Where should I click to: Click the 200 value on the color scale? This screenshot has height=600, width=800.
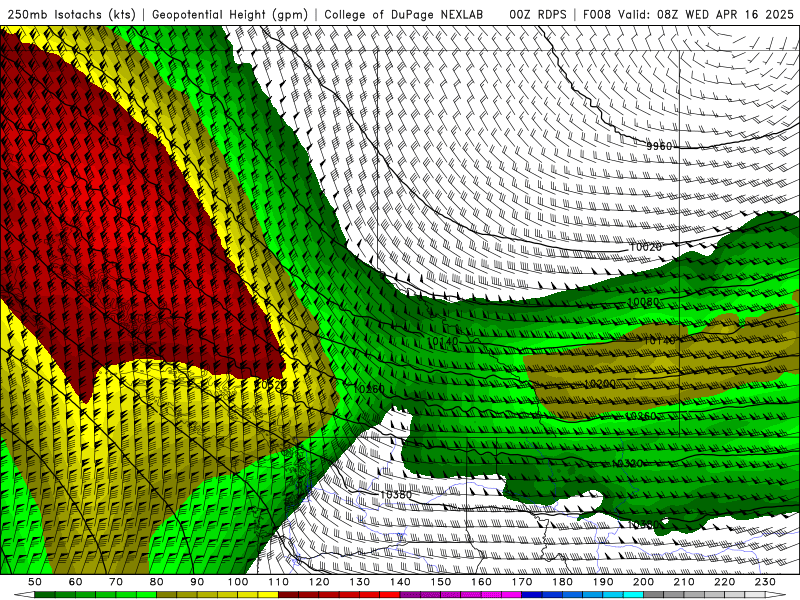(x=643, y=582)
